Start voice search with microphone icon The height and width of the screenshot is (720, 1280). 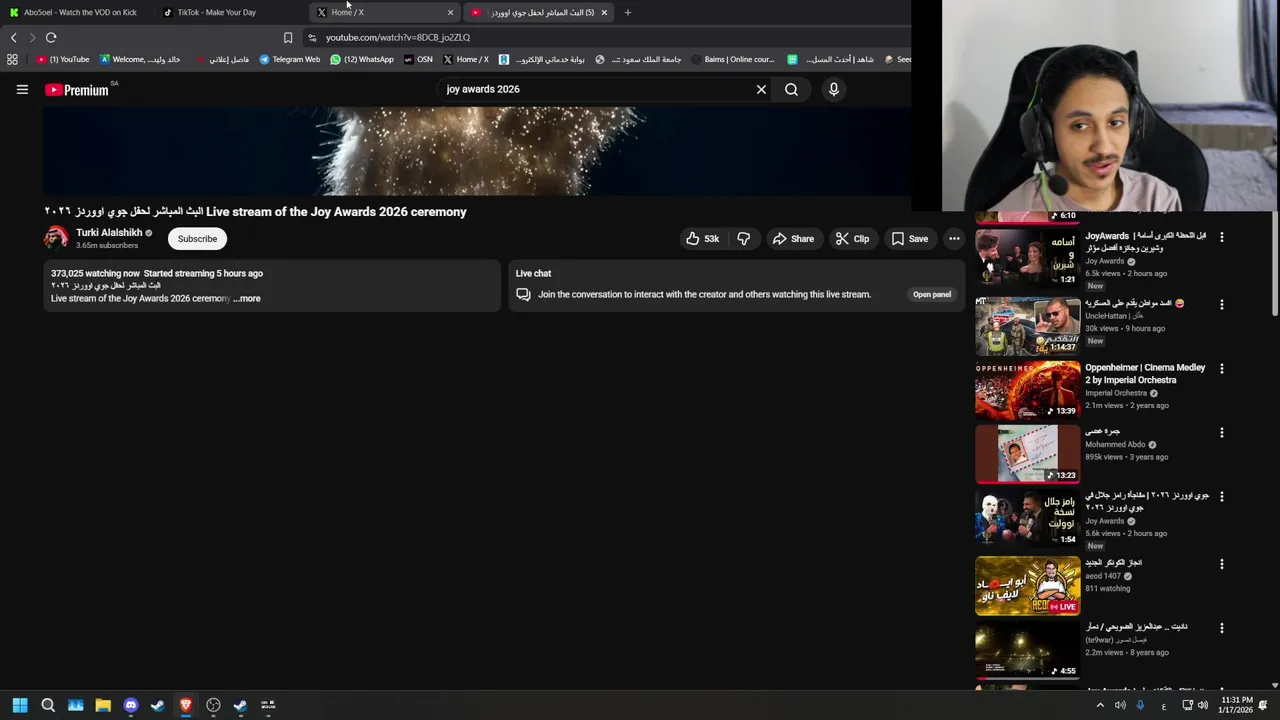pyautogui.click(x=834, y=89)
